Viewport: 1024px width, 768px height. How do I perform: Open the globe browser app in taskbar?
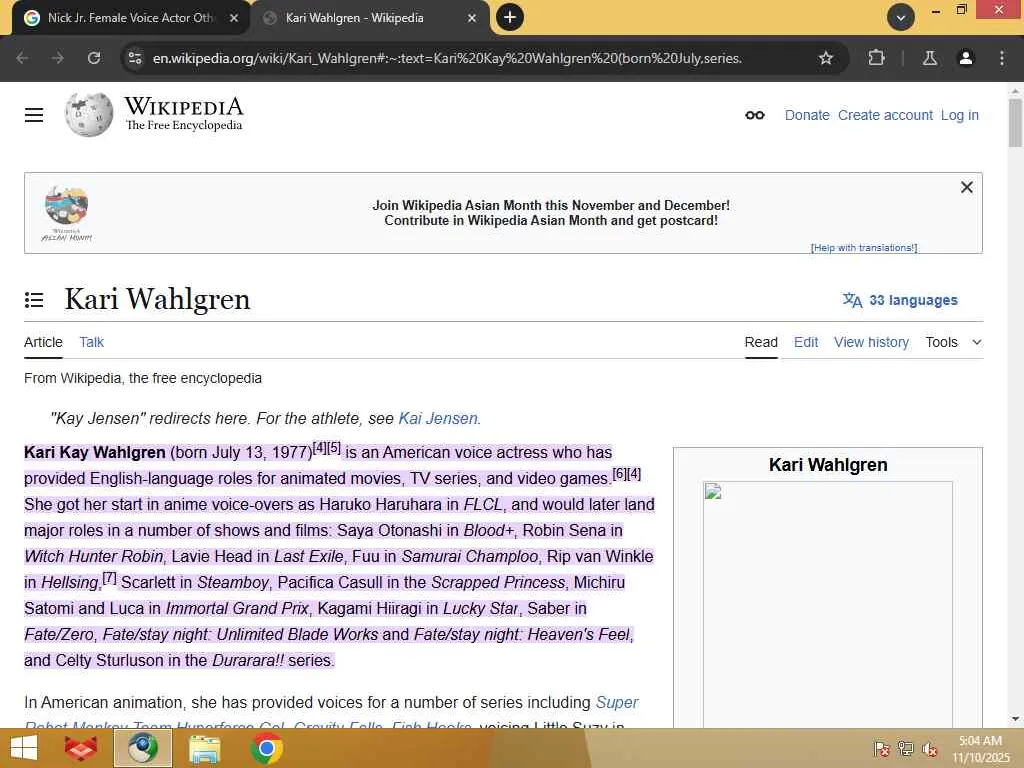[x=142, y=748]
